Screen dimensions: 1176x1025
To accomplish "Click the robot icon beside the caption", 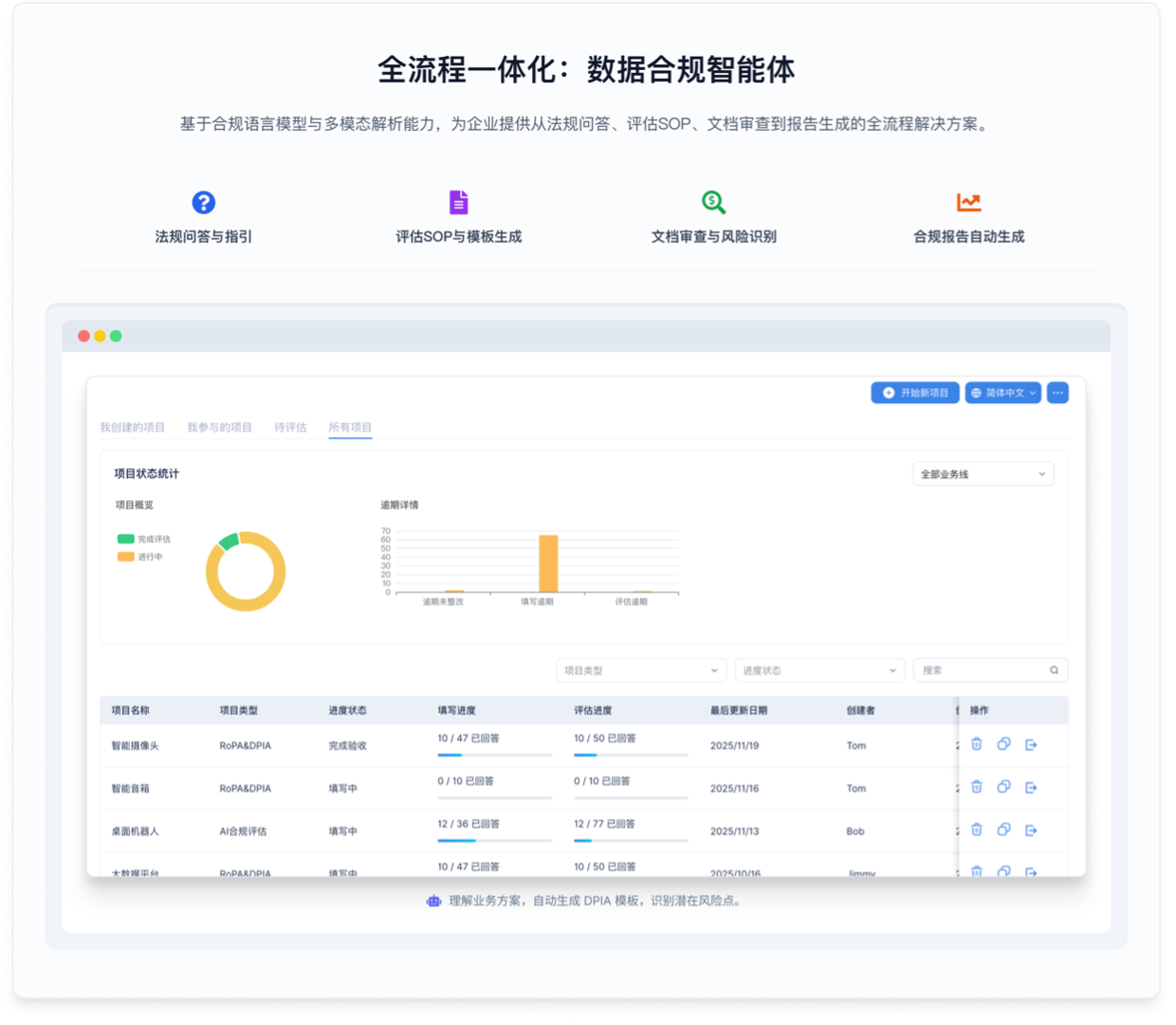I will pyautogui.click(x=433, y=901).
